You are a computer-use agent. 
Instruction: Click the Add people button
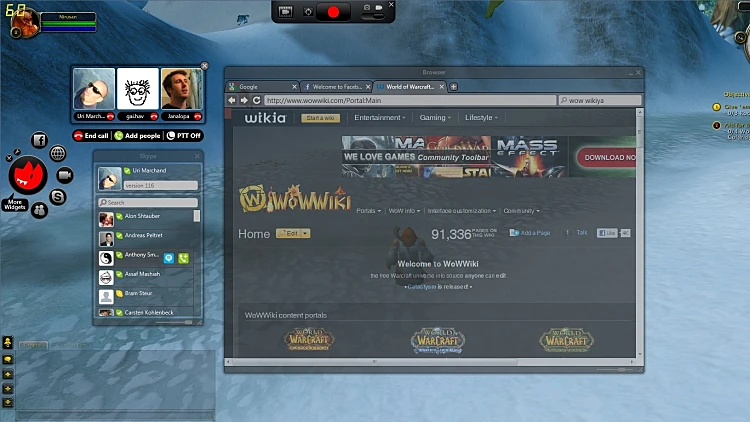[137, 135]
